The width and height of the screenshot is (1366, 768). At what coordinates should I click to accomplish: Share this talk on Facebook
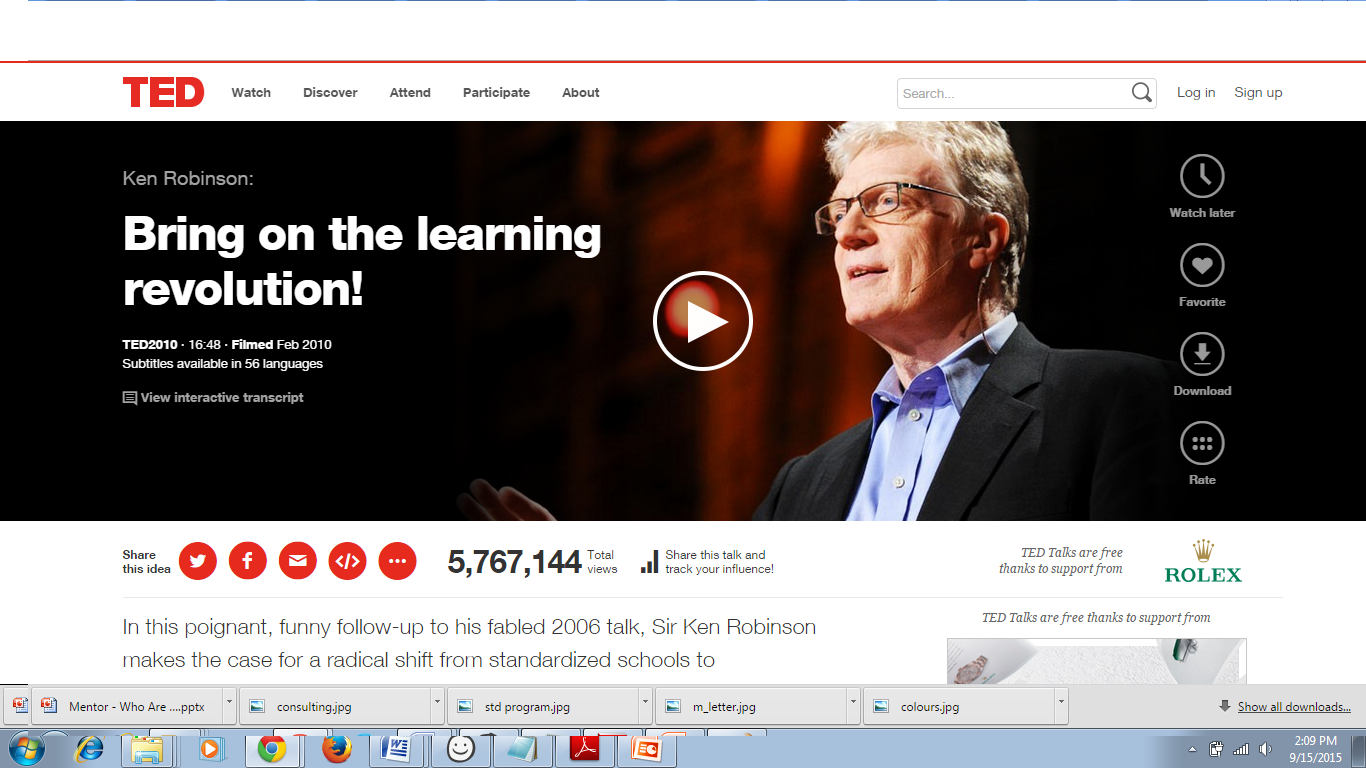tap(248, 561)
